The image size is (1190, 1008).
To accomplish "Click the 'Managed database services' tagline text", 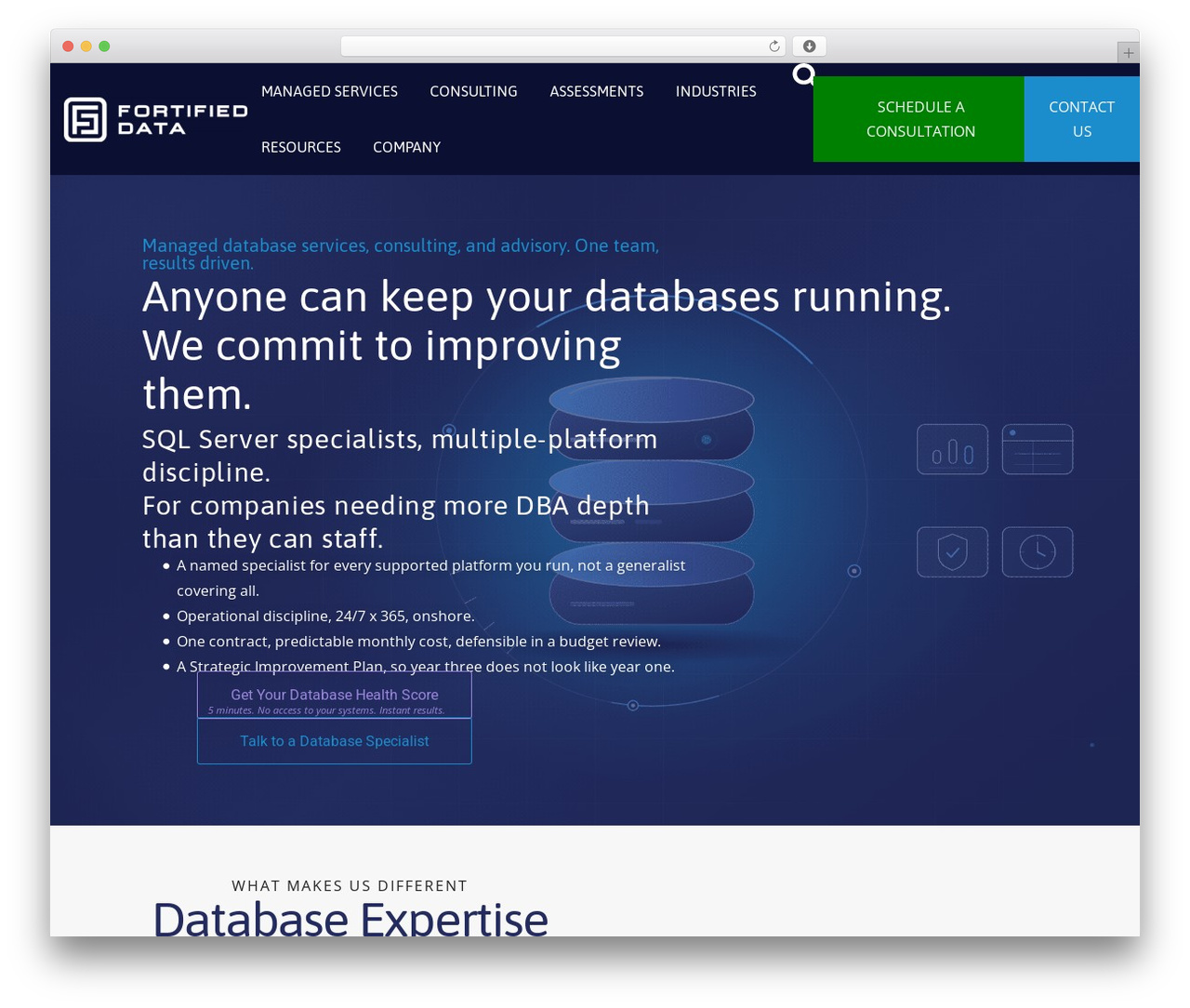I will coord(401,254).
